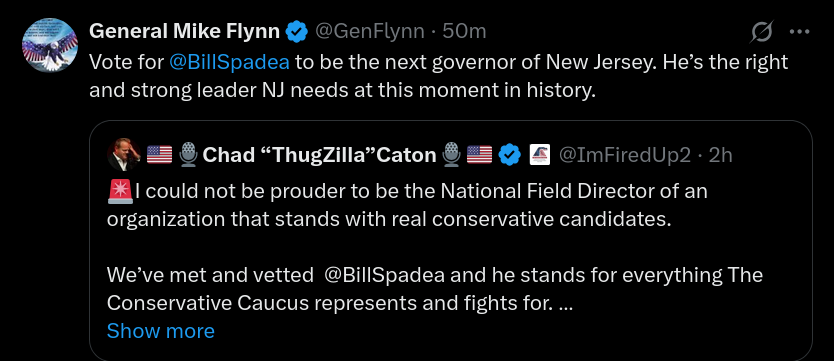Image resolution: width=834 pixels, height=361 pixels.
Task: Click Chad Caton's small profile avatar
Action: coord(124,155)
